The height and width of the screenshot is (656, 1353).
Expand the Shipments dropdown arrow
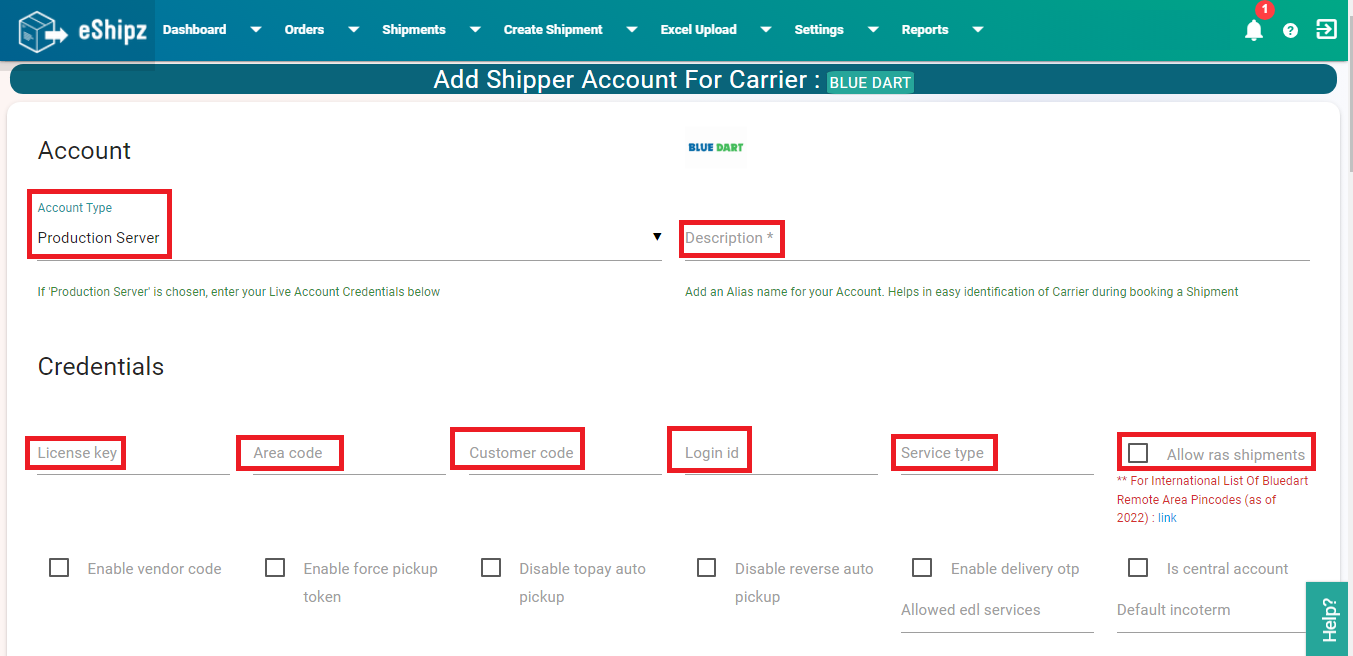(475, 30)
